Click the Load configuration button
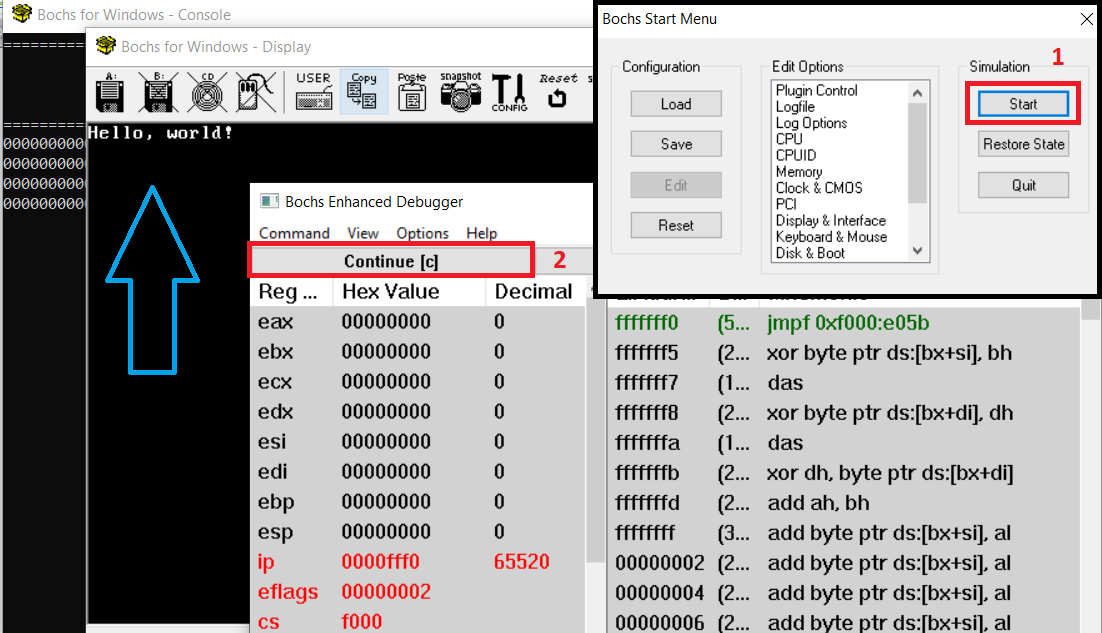Screen dimensions: 1102x633 click(x=676, y=104)
